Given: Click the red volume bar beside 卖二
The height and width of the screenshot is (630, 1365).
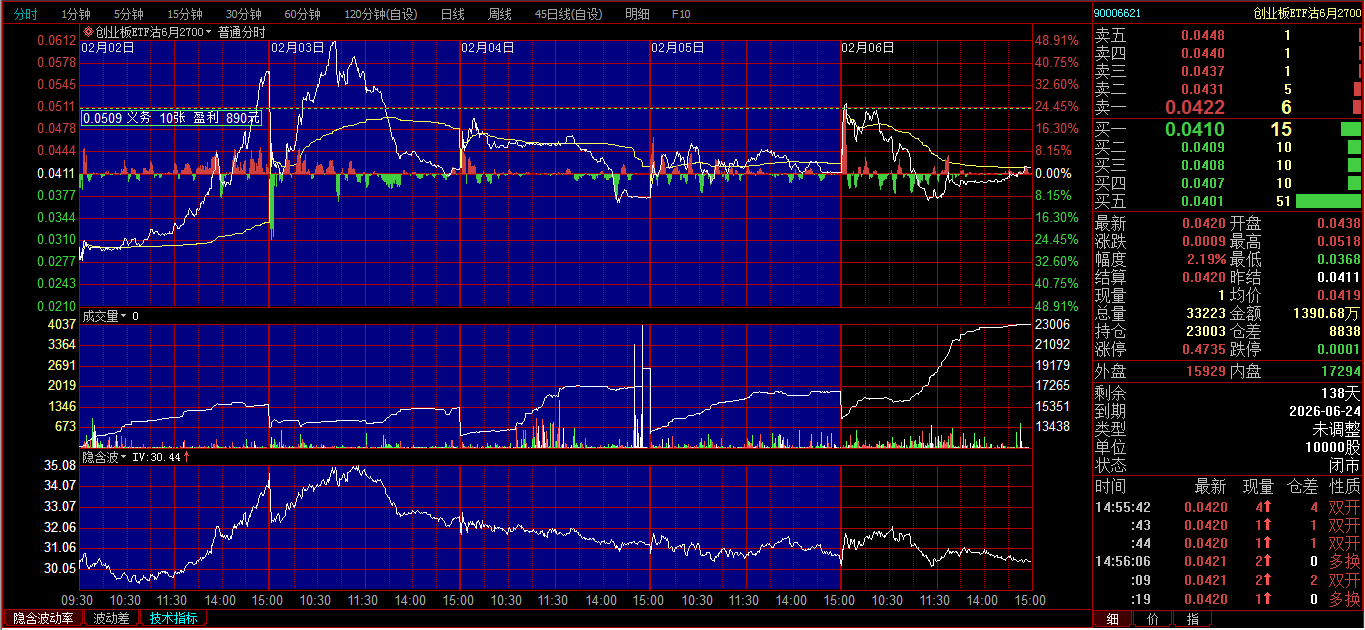Looking at the screenshot, I should click(1357, 90).
